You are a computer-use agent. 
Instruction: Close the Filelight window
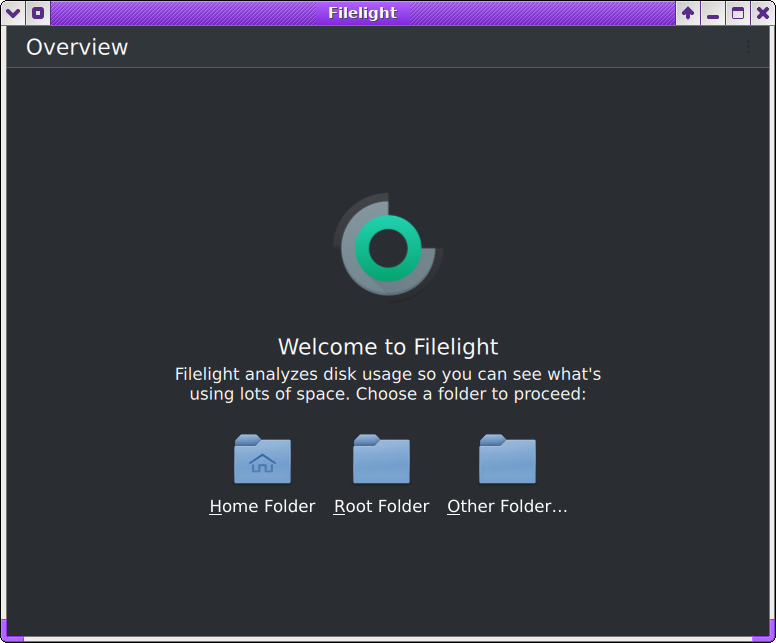[763, 13]
